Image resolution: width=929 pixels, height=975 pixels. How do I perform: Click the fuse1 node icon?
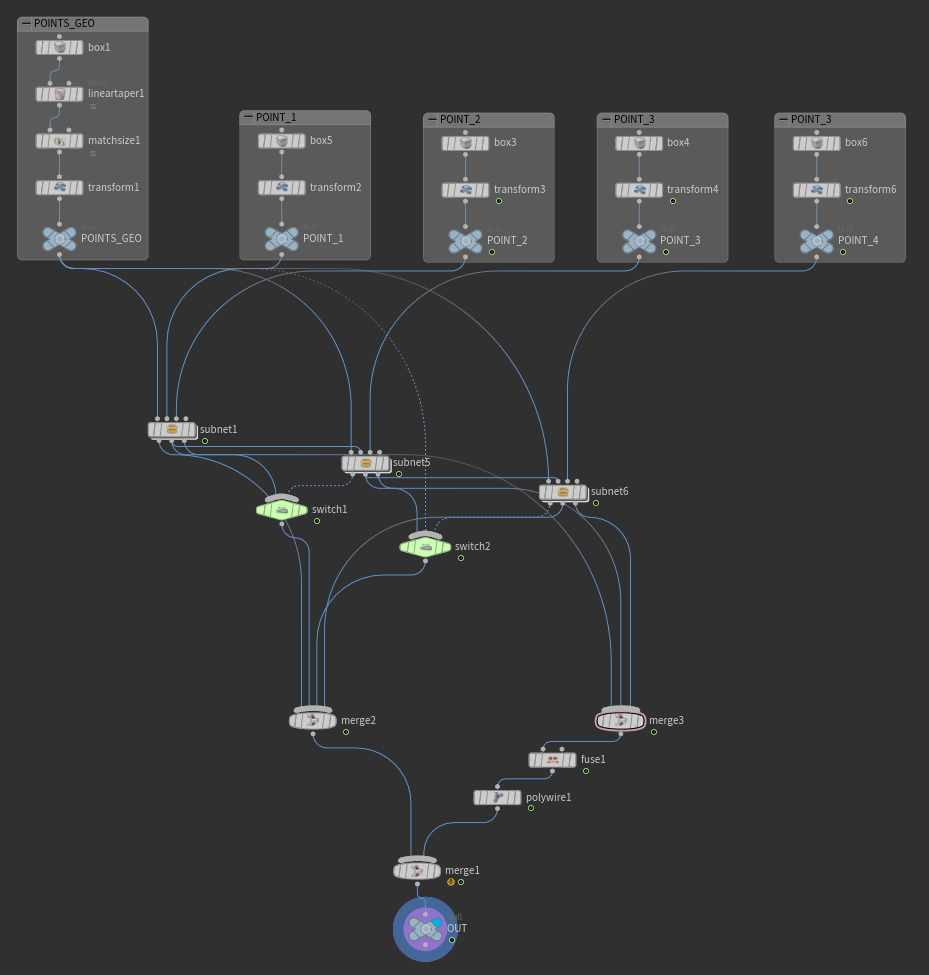pos(552,760)
